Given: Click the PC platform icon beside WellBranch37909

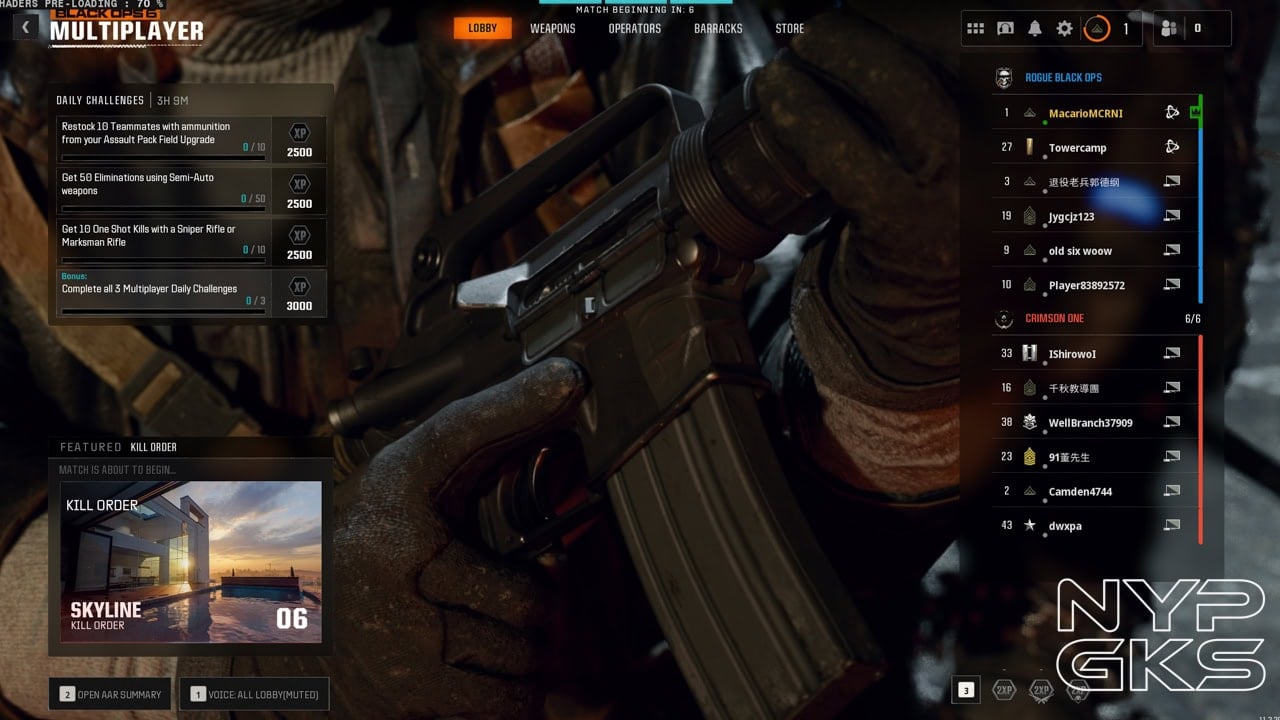Looking at the screenshot, I should [1172, 422].
